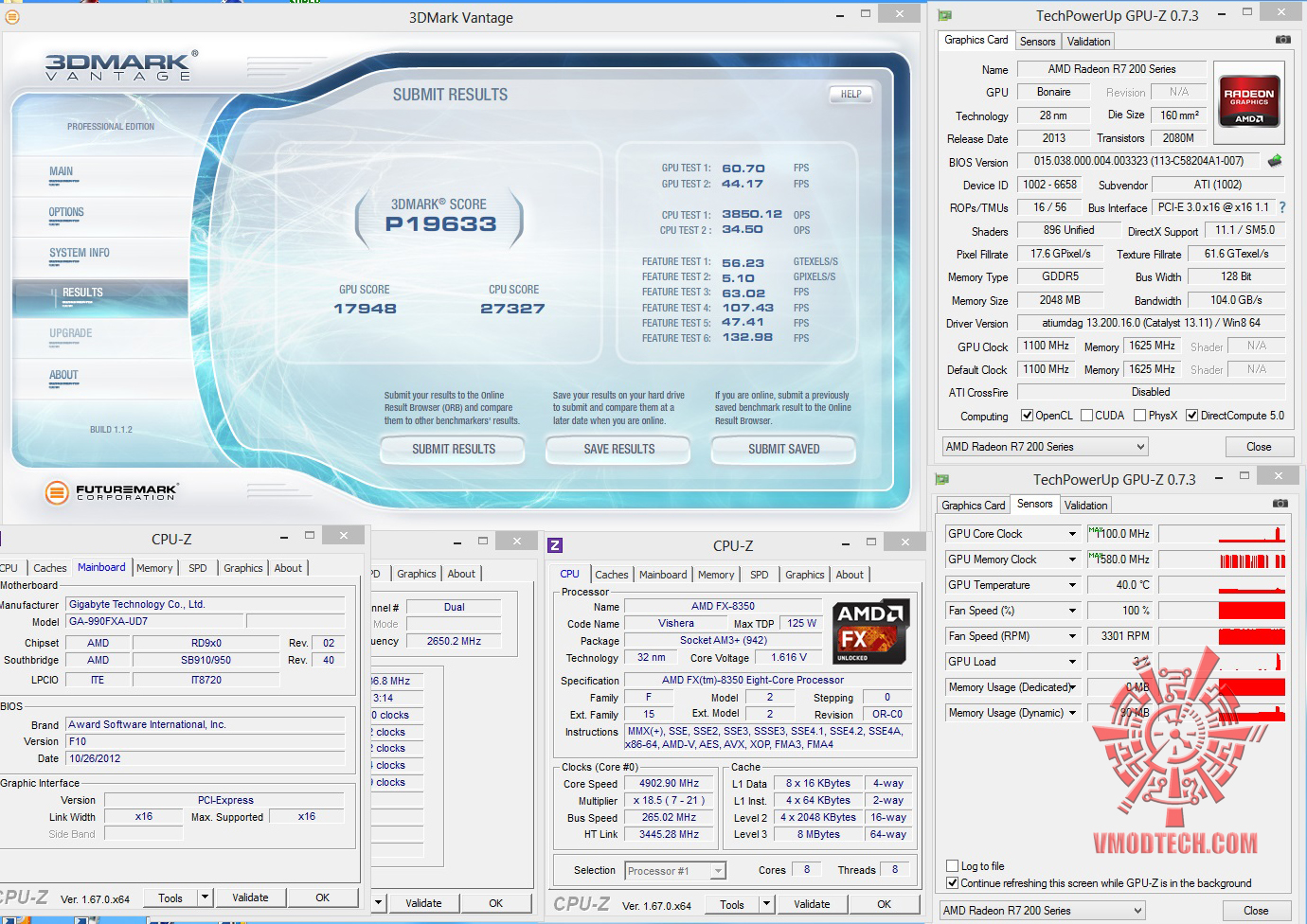Open System Info in the 3DMark sidebar

click(x=80, y=253)
